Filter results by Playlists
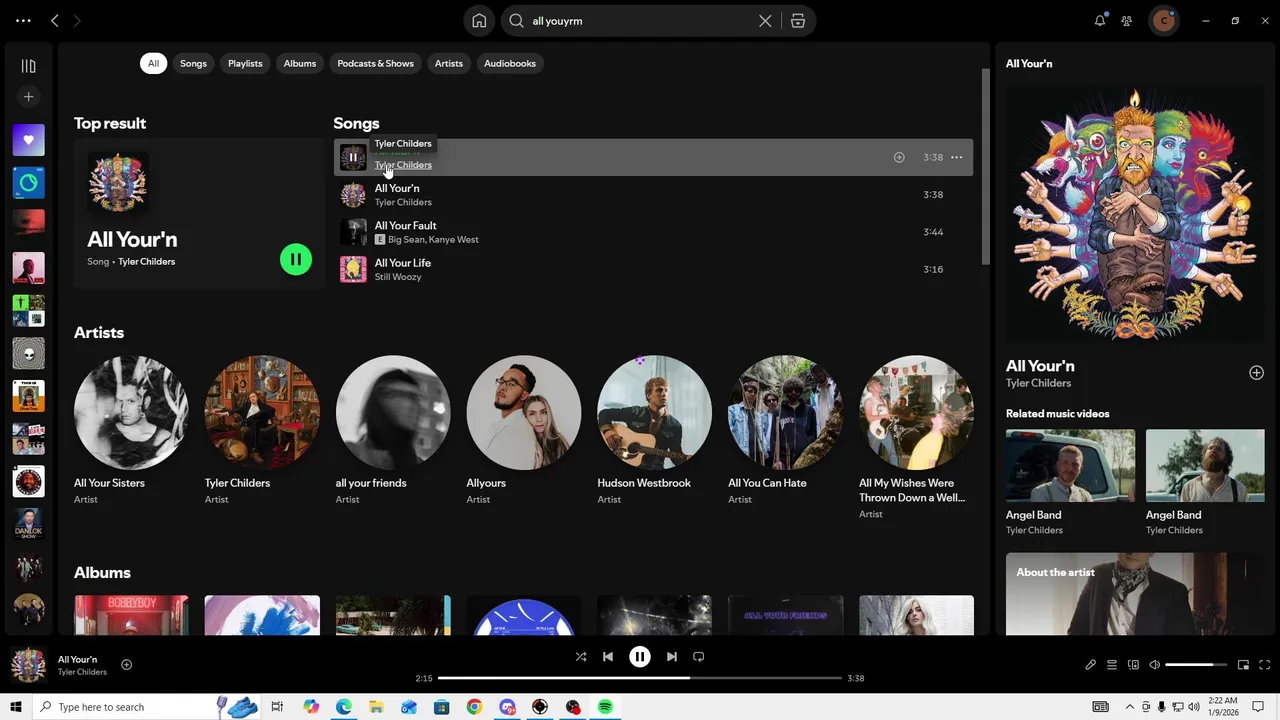Image resolution: width=1280 pixels, height=720 pixels. [x=245, y=63]
